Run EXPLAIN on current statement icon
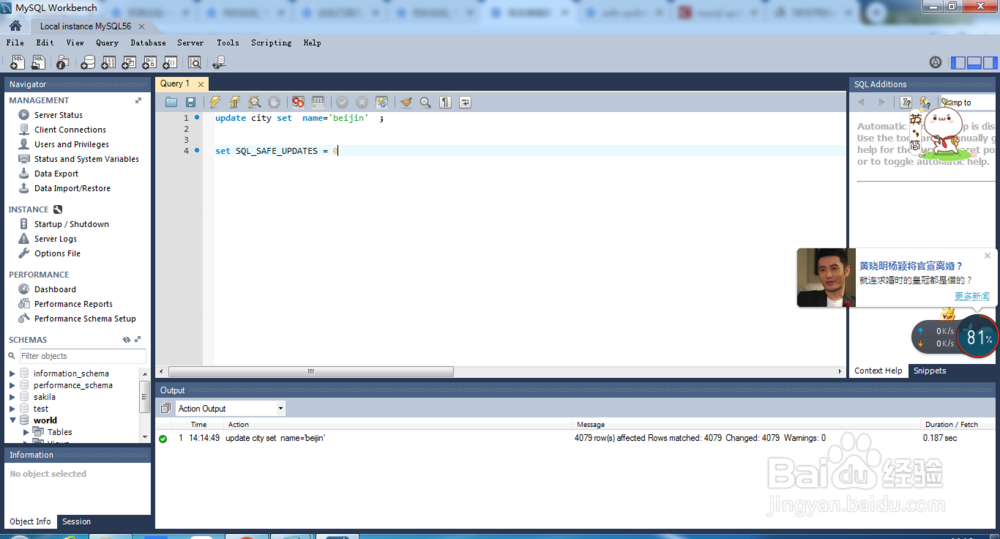The height and width of the screenshot is (539, 1000). 254,102
